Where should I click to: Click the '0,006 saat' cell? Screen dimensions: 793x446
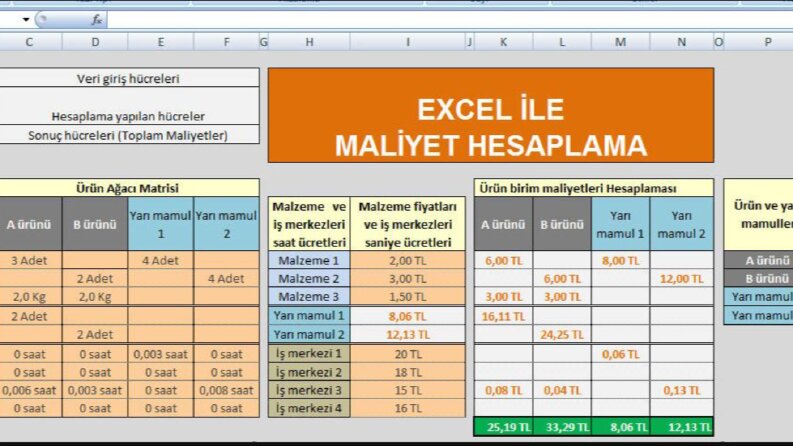29,390
